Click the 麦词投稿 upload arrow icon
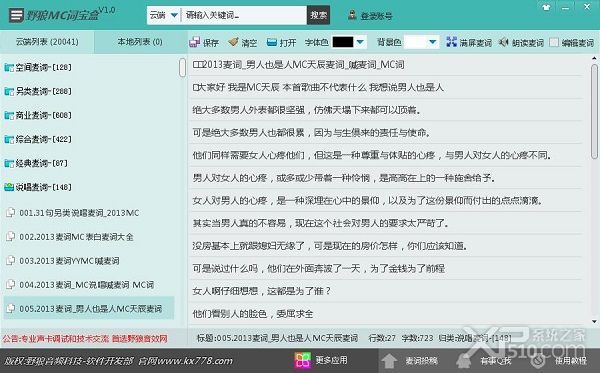The height and width of the screenshot is (373, 600). point(389,361)
